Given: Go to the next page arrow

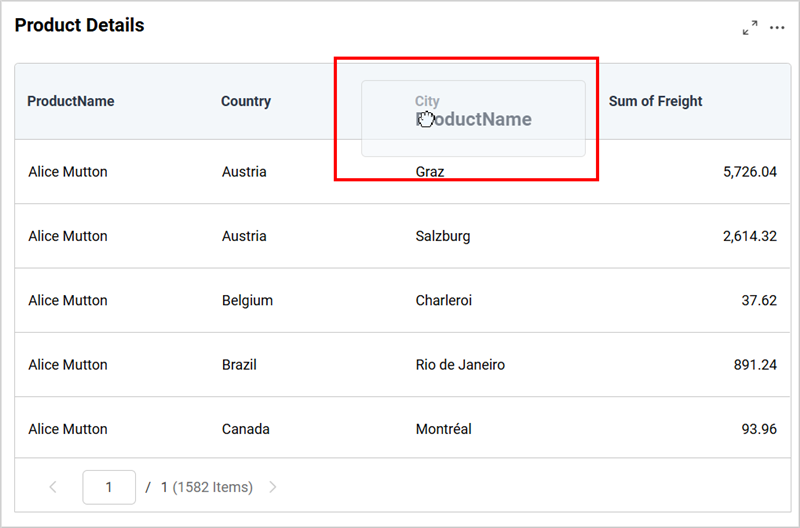Looking at the screenshot, I should (x=273, y=487).
